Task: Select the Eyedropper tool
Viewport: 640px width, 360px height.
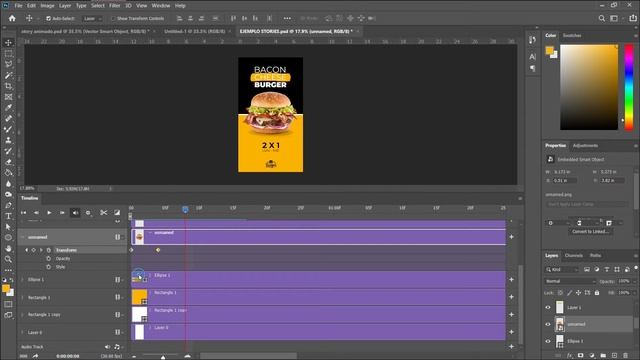Action: [8, 108]
